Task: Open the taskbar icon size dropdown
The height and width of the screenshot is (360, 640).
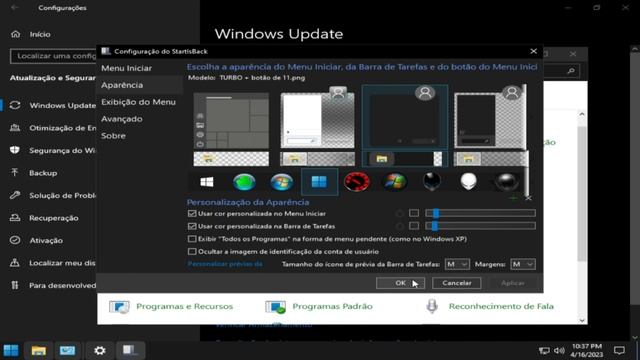Action: coord(457,264)
